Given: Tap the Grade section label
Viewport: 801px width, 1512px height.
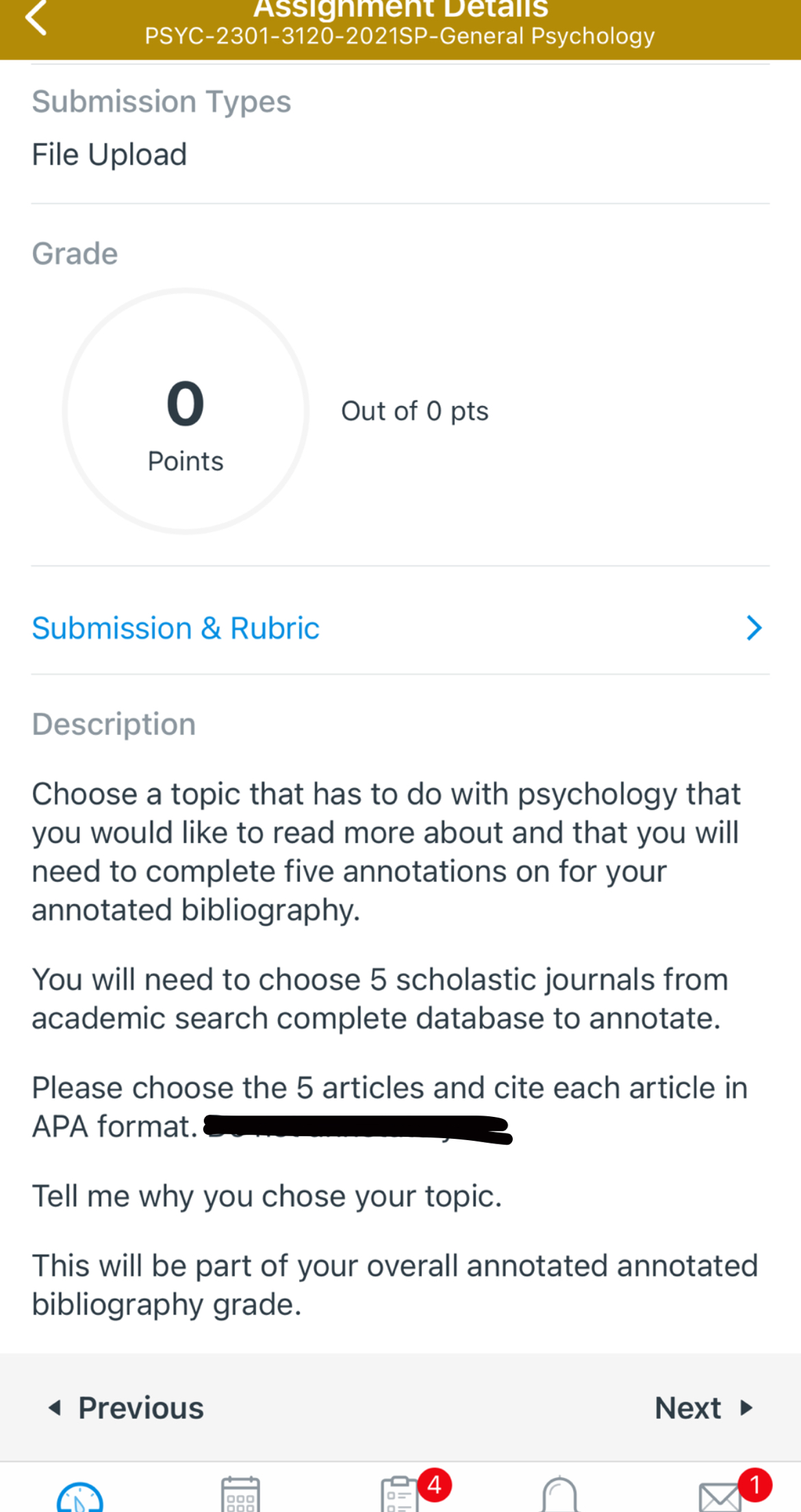Looking at the screenshot, I should click(75, 253).
